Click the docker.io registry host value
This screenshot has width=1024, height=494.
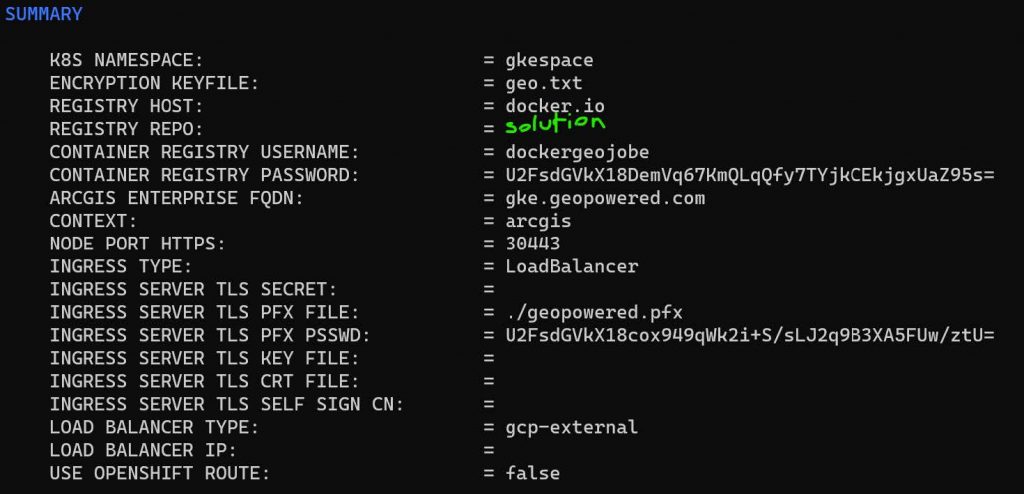coord(555,106)
